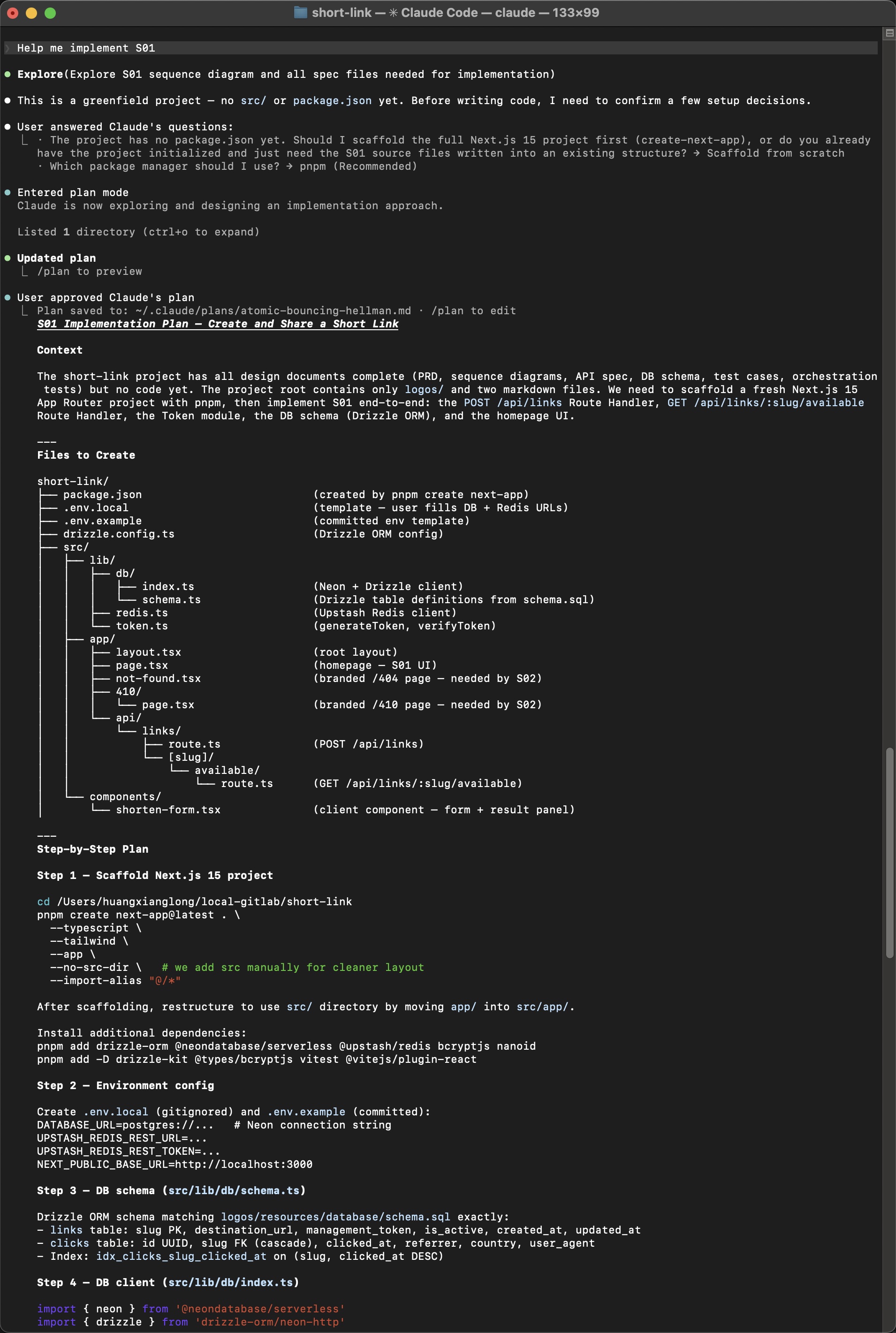Click the S01 Implementation Plan heading
This screenshot has width=896, height=1333.
click(x=217, y=324)
